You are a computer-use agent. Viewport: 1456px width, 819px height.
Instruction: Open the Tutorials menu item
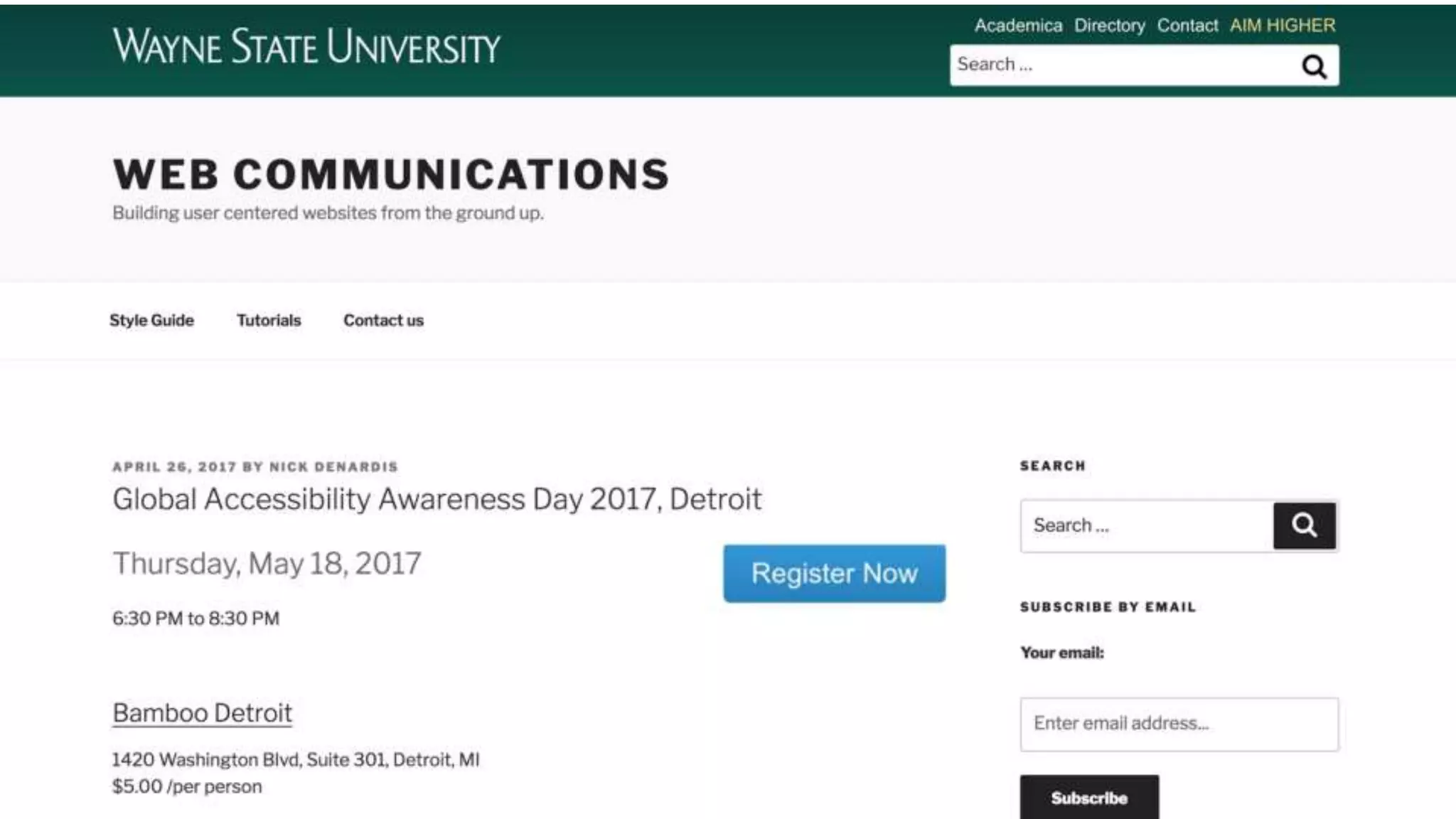(269, 321)
